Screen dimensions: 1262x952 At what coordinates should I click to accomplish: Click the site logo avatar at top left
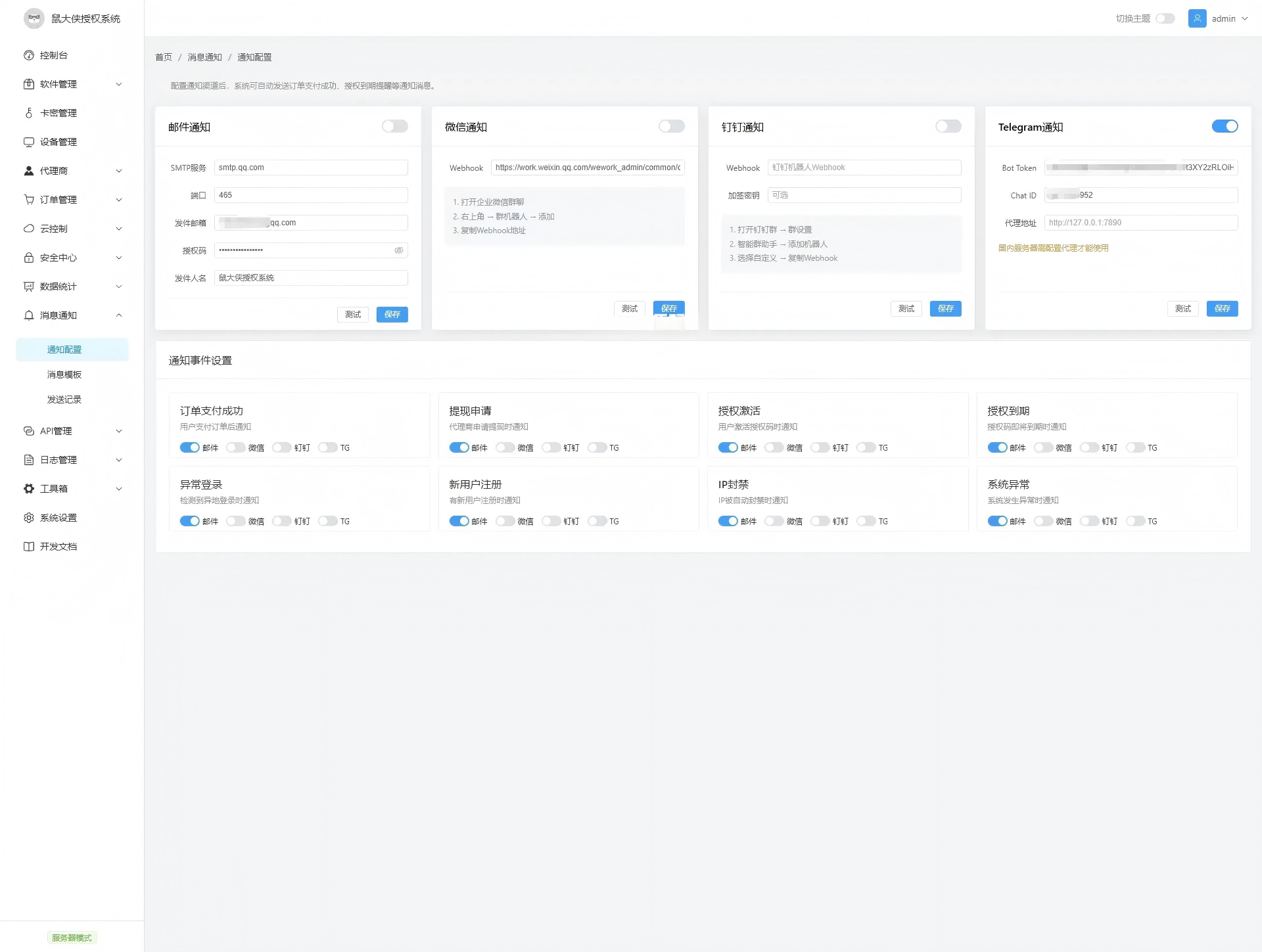(34, 18)
